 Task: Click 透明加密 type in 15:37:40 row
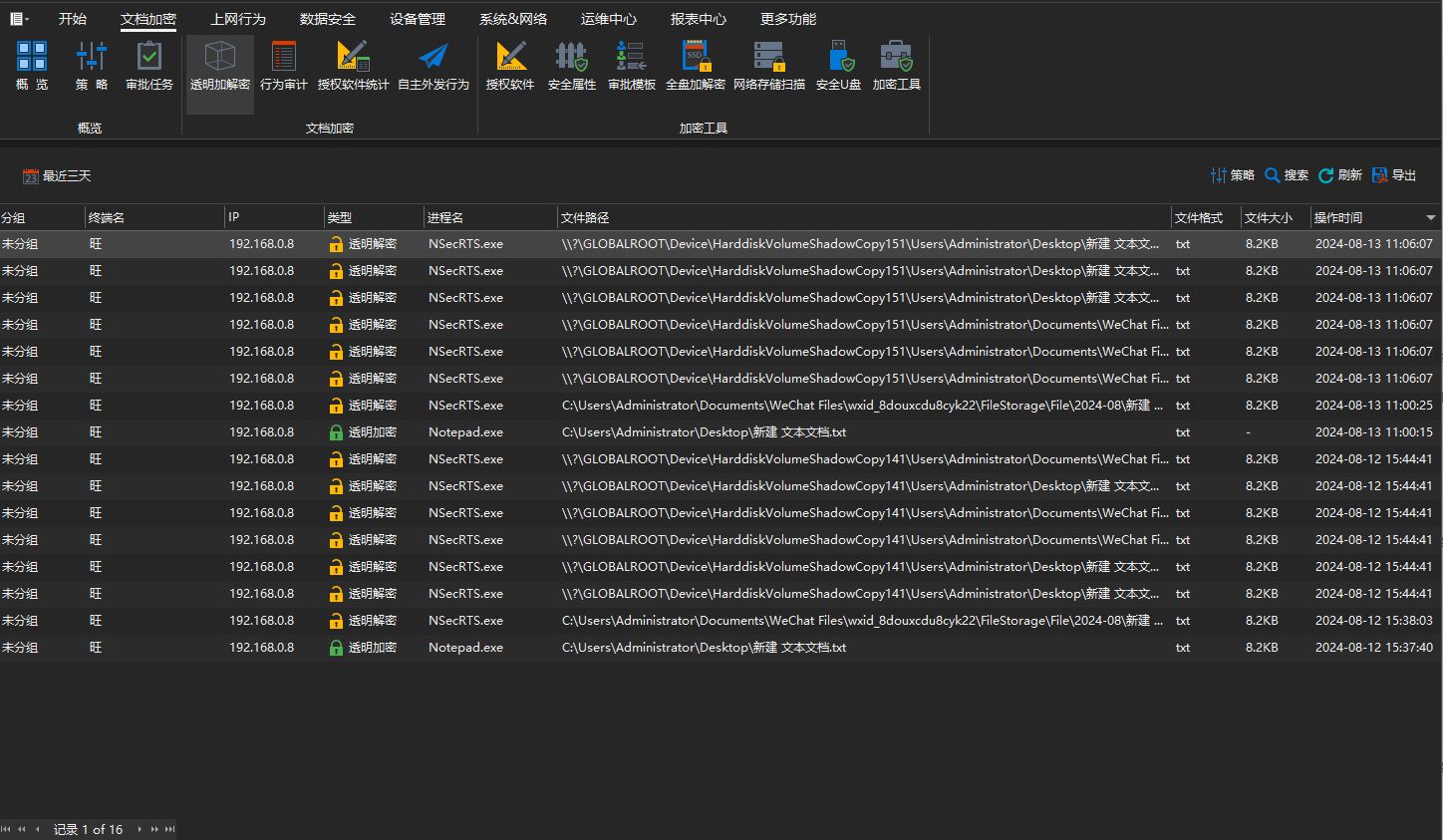pos(373,648)
